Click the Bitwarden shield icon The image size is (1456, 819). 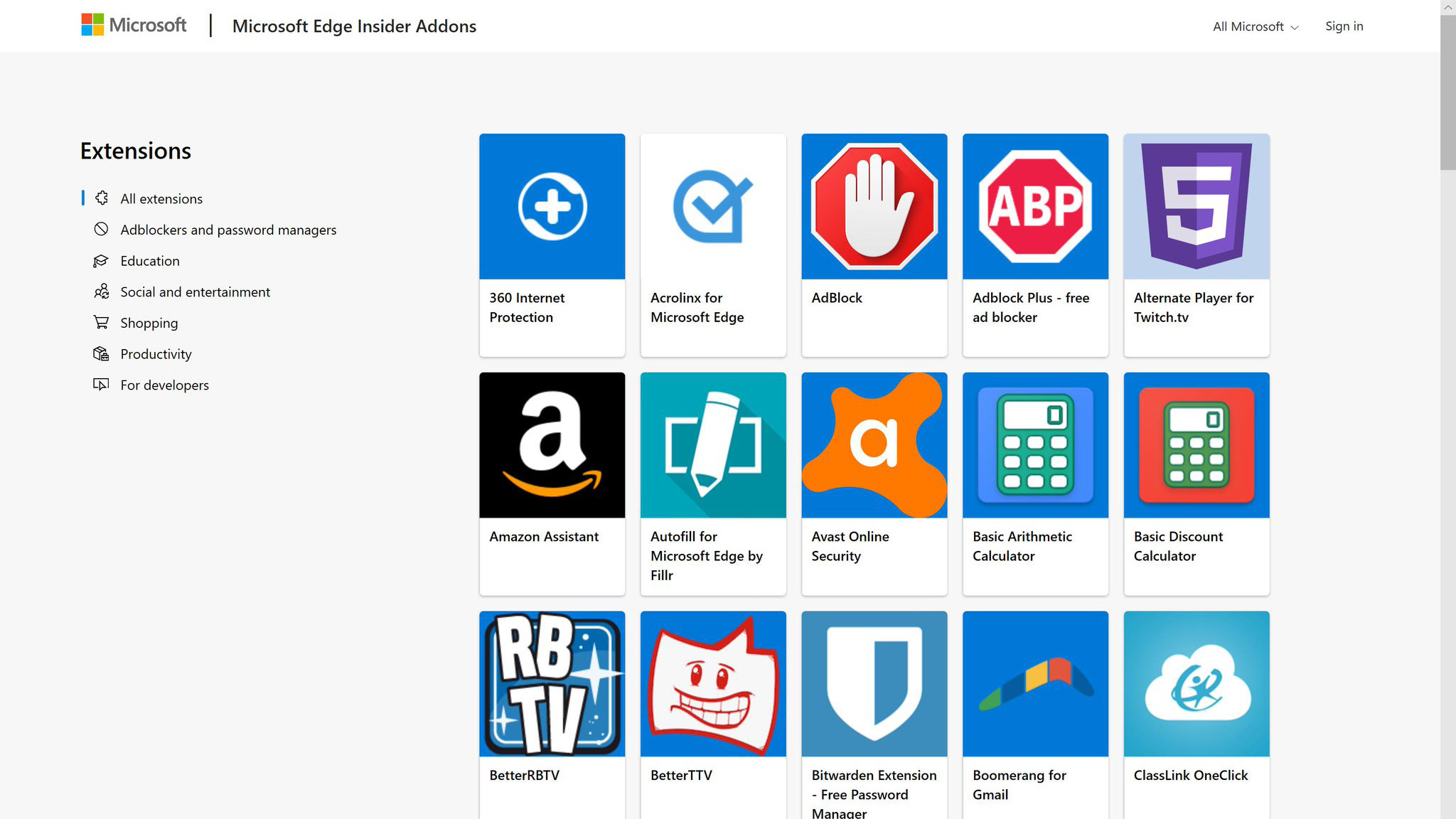click(874, 683)
